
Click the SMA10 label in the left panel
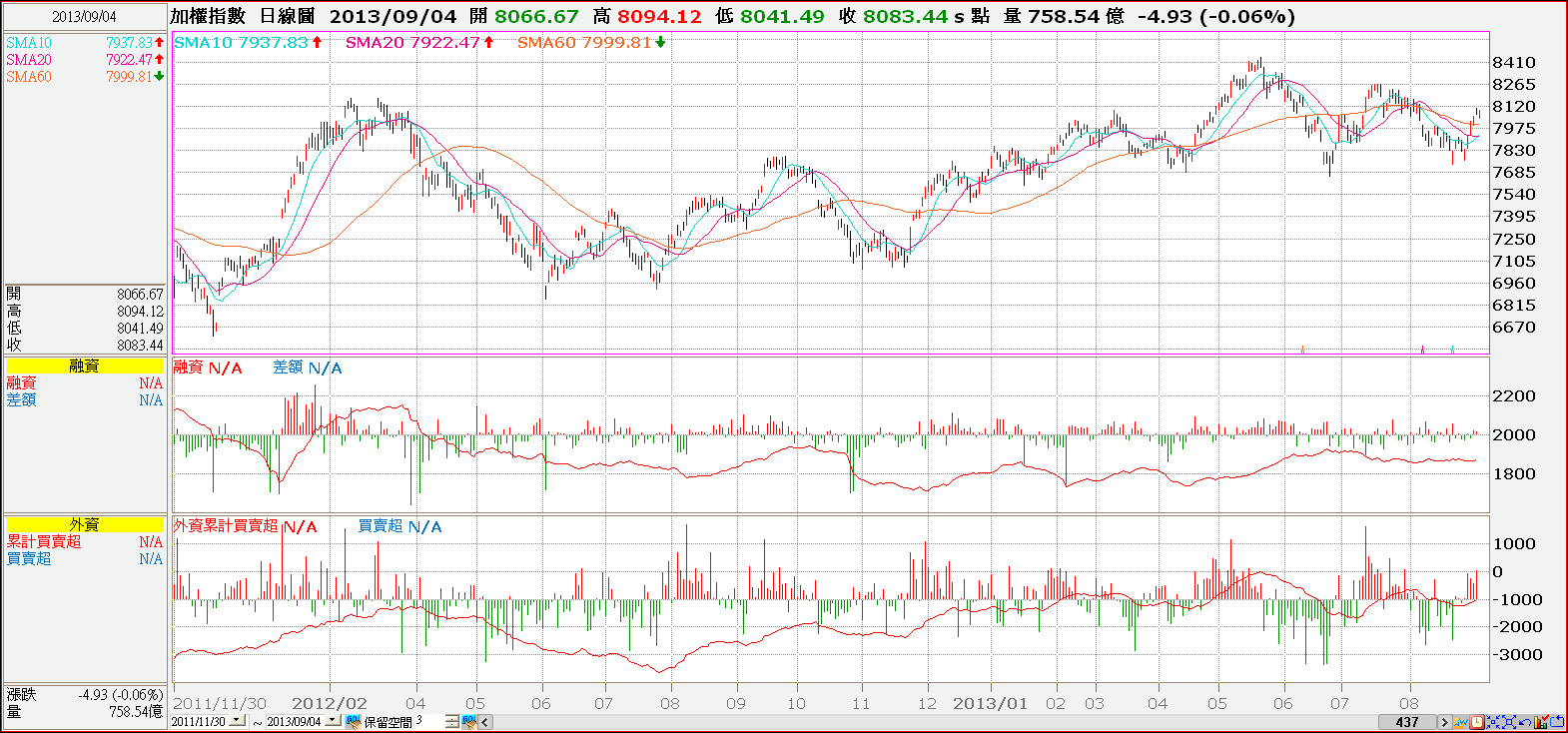(29, 43)
